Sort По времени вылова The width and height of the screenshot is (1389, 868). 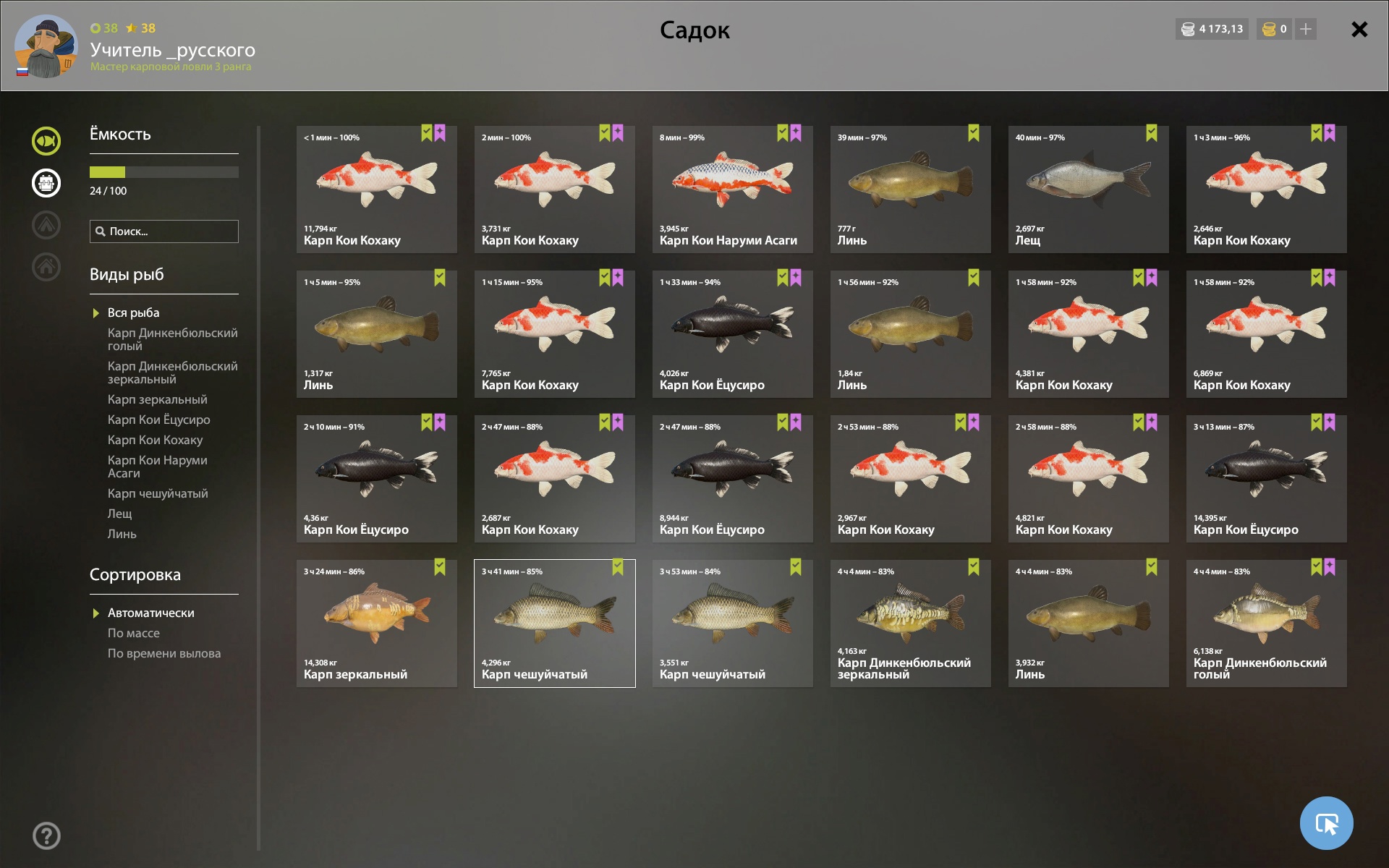pyautogui.click(x=164, y=653)
